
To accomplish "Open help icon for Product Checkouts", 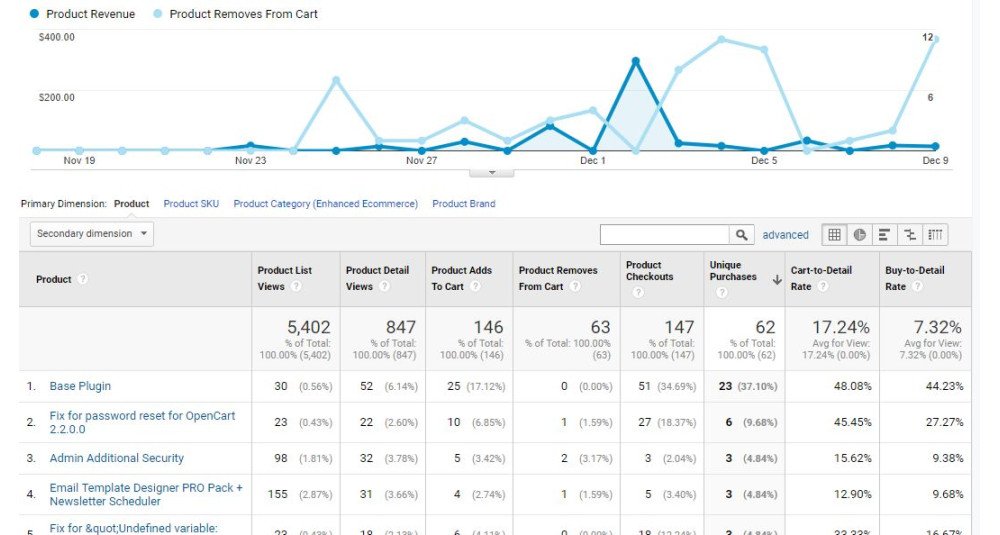I will click(x=638, y=292).
